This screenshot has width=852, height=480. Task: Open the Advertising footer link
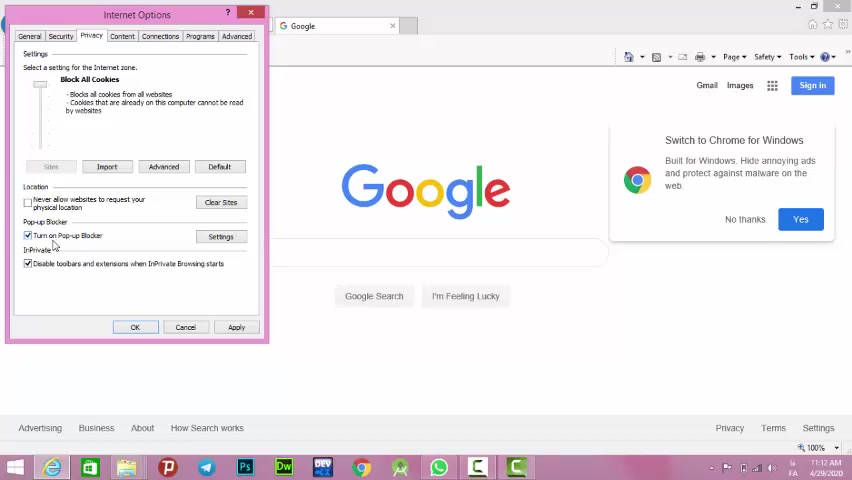40,428
